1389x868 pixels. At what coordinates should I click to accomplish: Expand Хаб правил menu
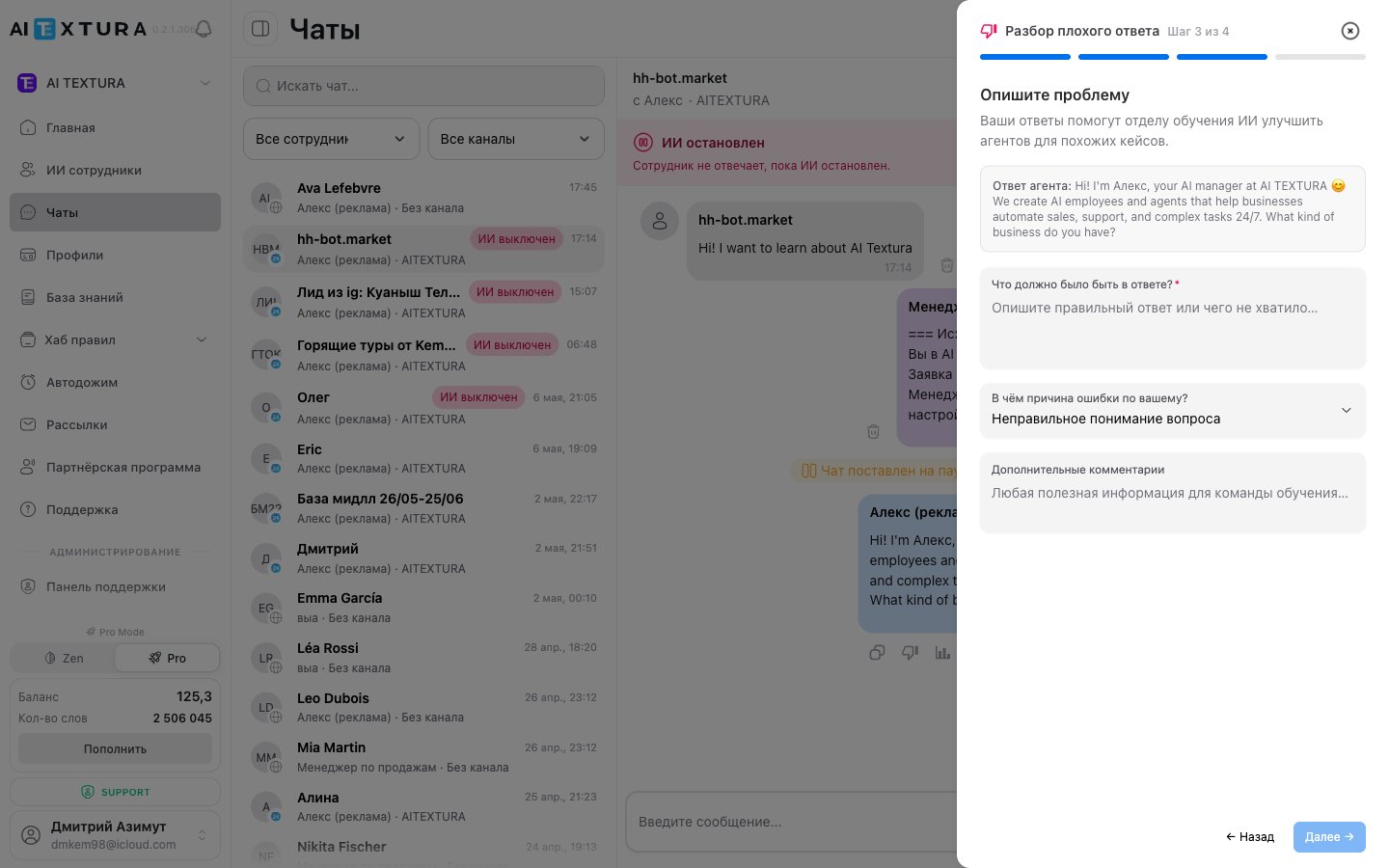coord(115,339)
